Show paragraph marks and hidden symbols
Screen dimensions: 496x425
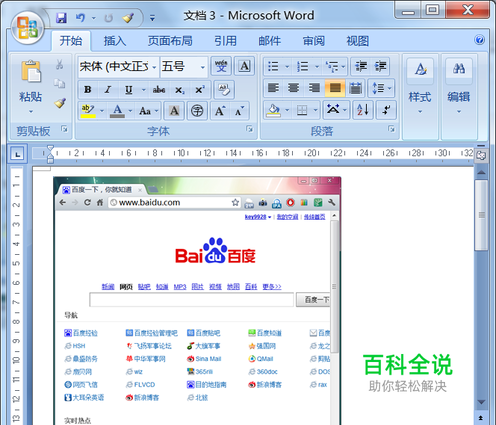point(386,110)
